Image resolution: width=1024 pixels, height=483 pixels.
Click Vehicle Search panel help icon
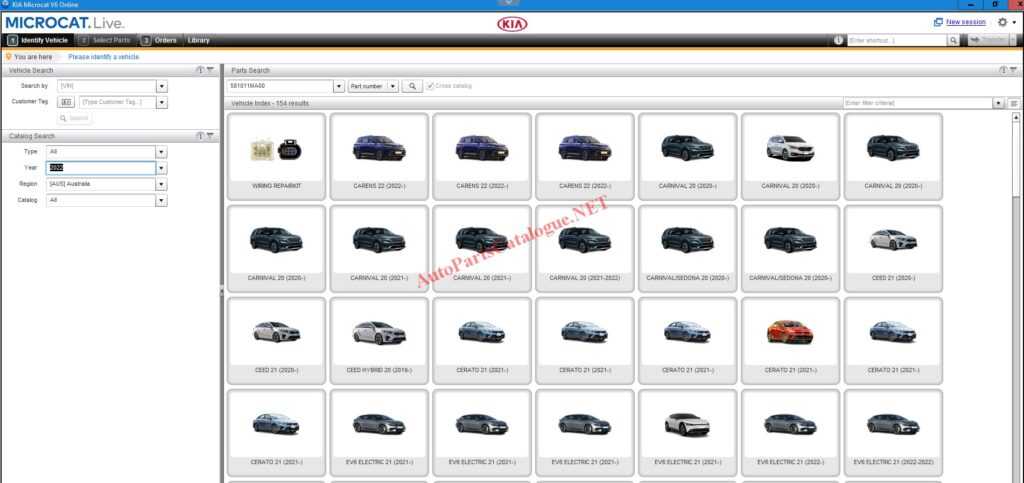click(200, 71)
